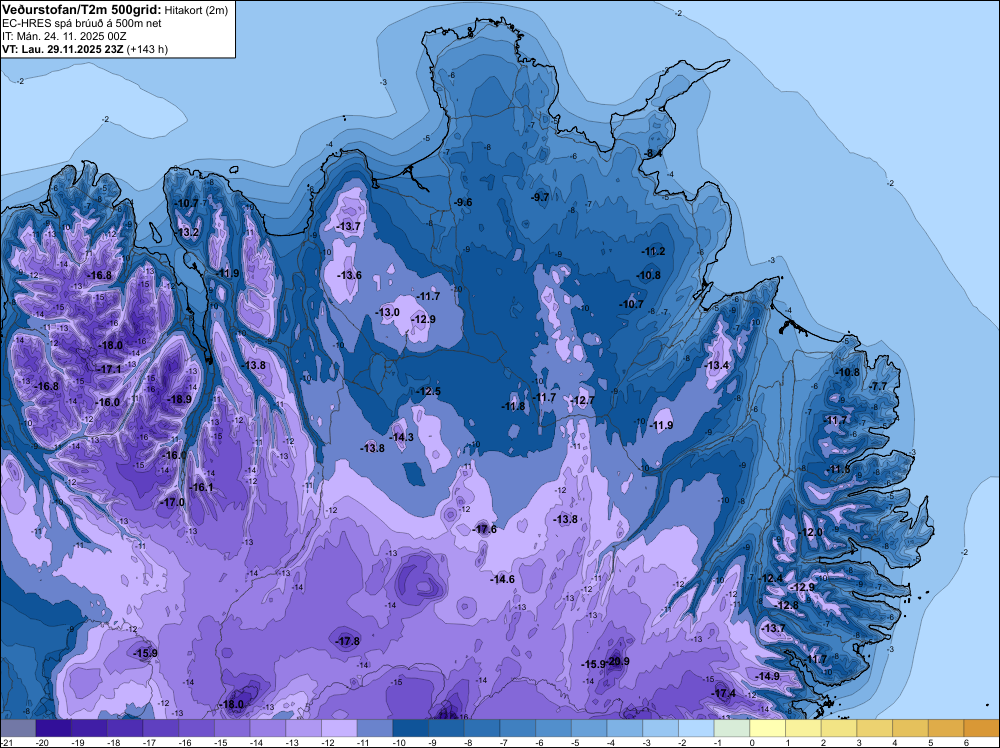Viewport: 1000px width, 748px height.
Task: Pick the yellow legend swatch labeled 0
Action: tap(768, 728)
